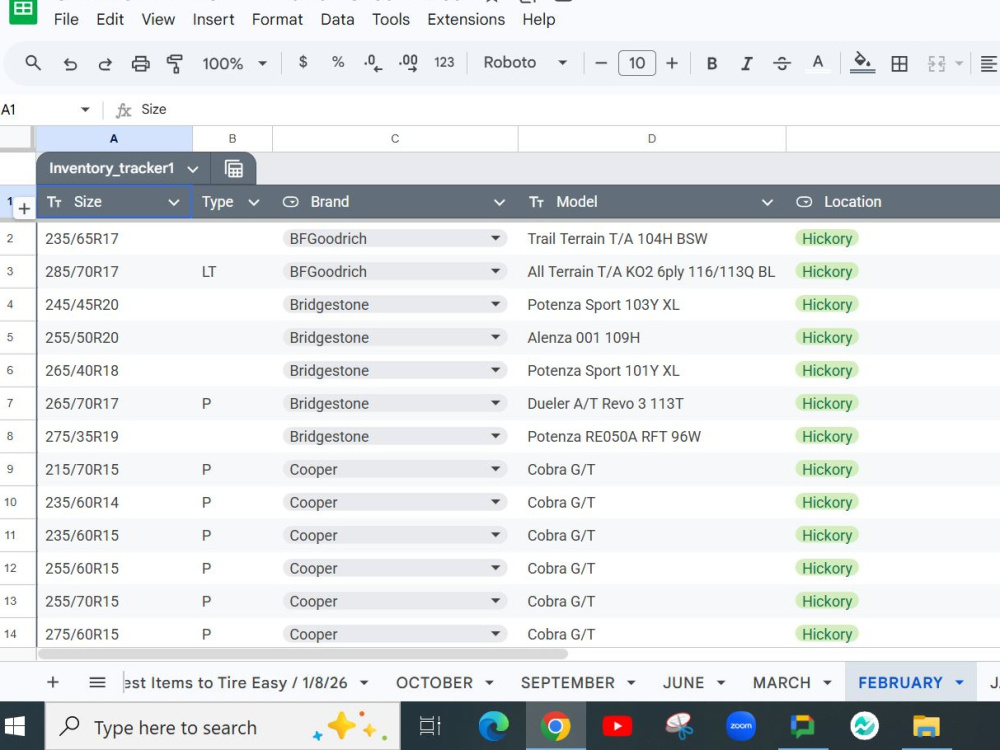
Task: Format as currency with dollar icon
Action: point(303,62)
